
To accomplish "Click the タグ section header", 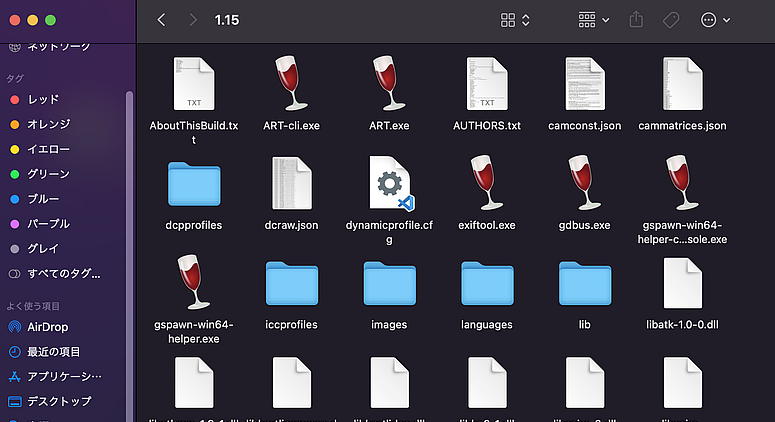I will [15, 79].
